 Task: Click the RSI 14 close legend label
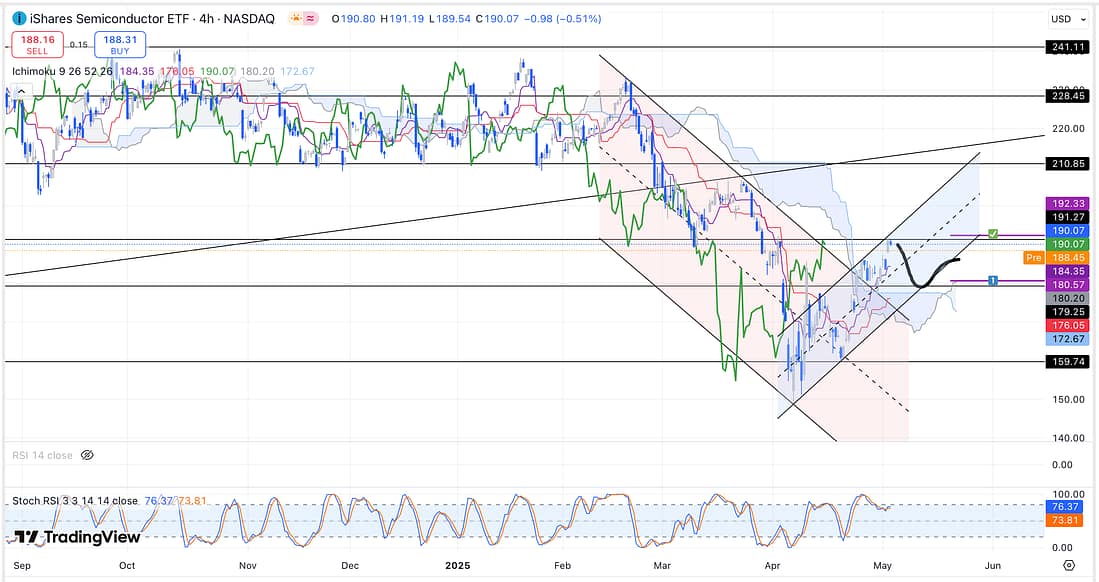42,455
